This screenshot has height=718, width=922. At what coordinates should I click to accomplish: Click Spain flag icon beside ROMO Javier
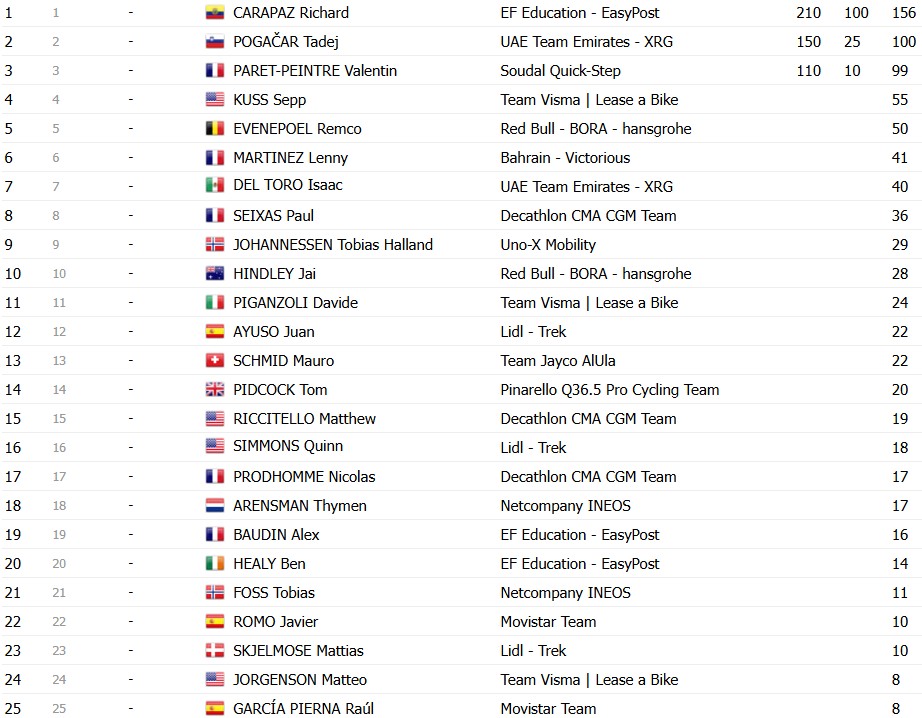pyautogui.click(x=215, y=622)
